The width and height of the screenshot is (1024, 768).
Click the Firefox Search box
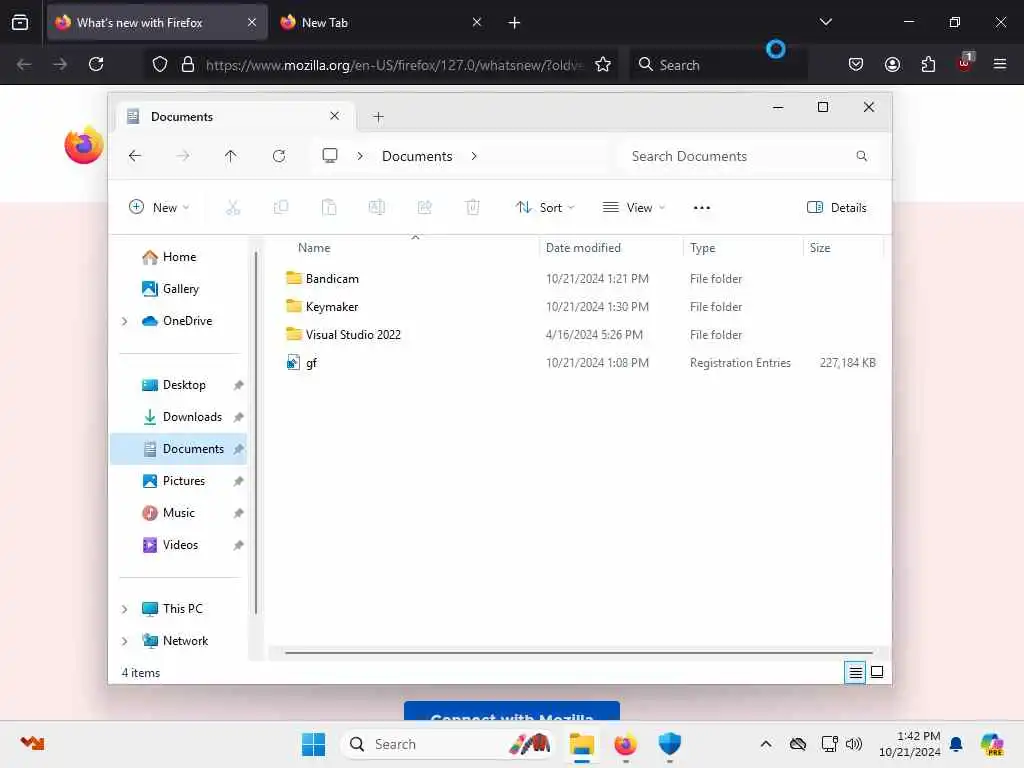[718, 65]
